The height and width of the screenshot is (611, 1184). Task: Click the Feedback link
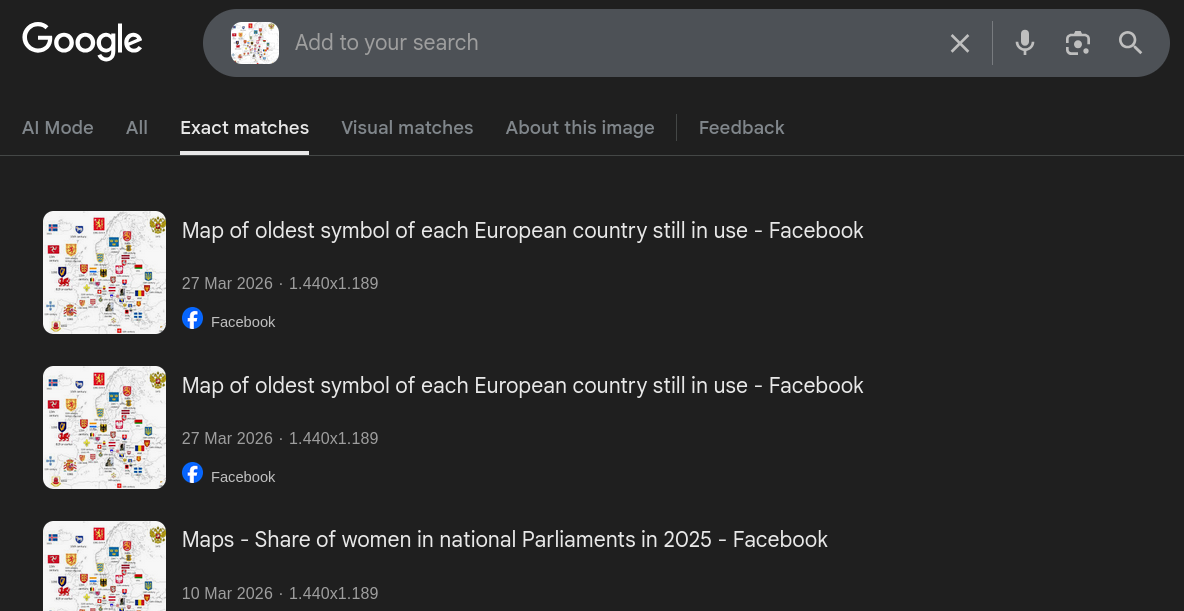tap(741, 128)
